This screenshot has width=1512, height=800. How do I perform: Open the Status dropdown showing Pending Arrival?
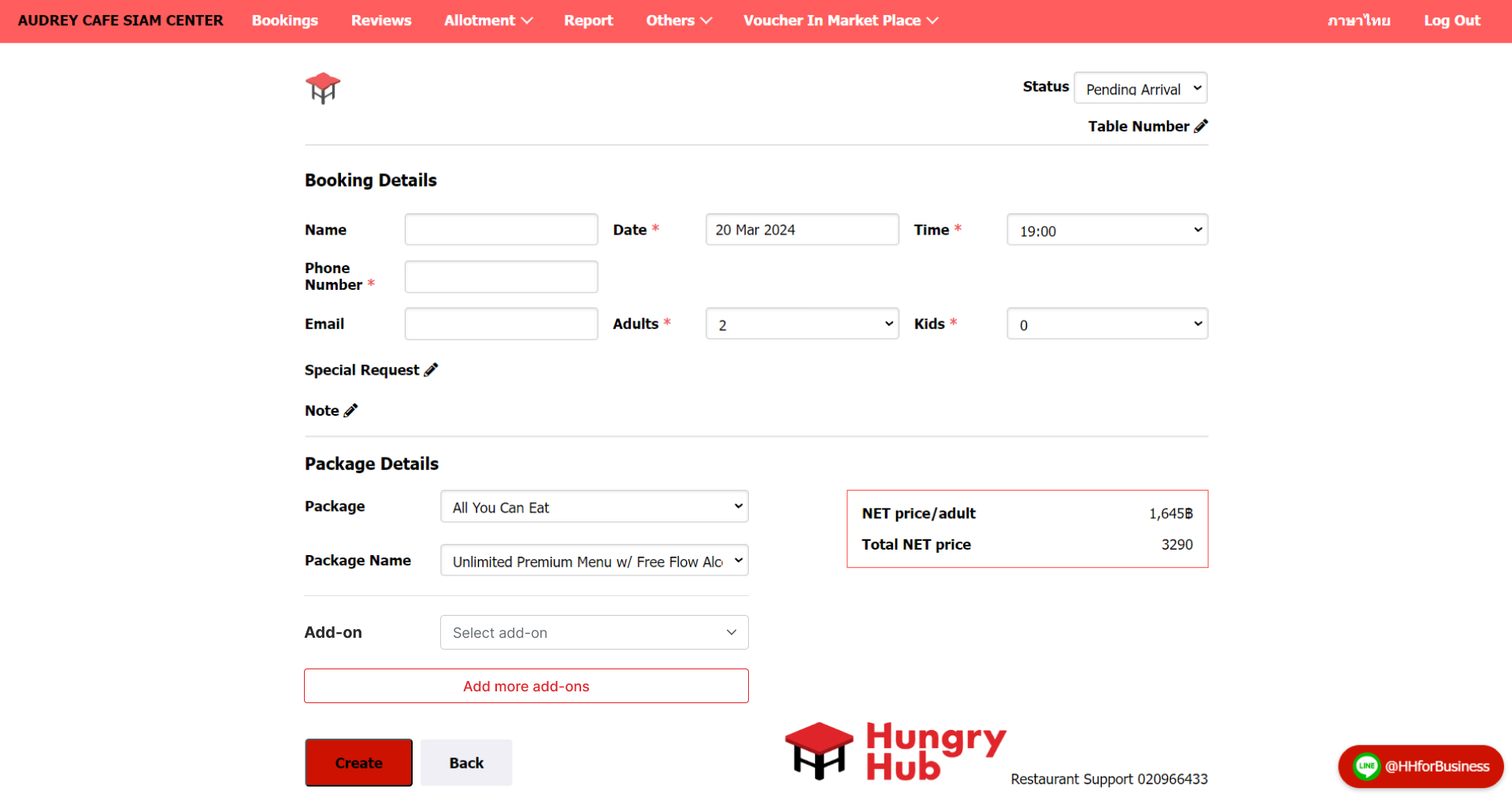(1140, 88)
